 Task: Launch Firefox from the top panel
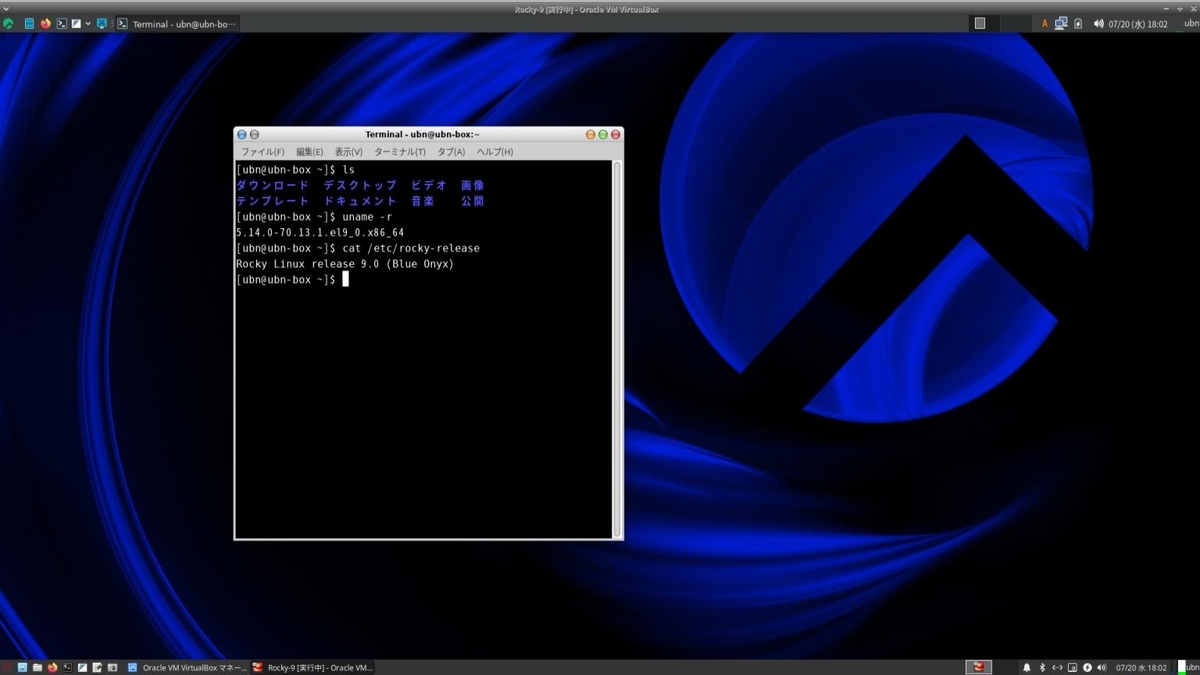(x=45, y=23)
